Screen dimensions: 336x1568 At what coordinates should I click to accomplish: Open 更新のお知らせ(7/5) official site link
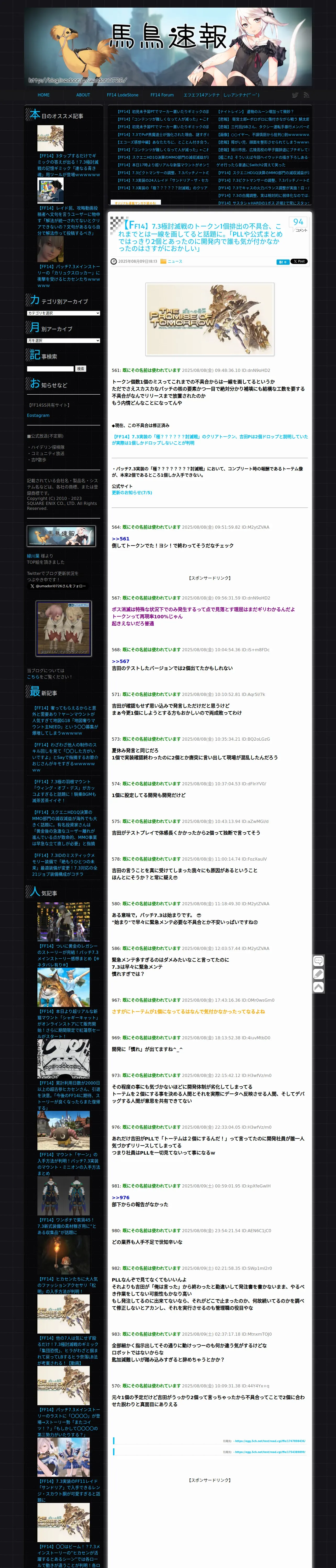132,492
